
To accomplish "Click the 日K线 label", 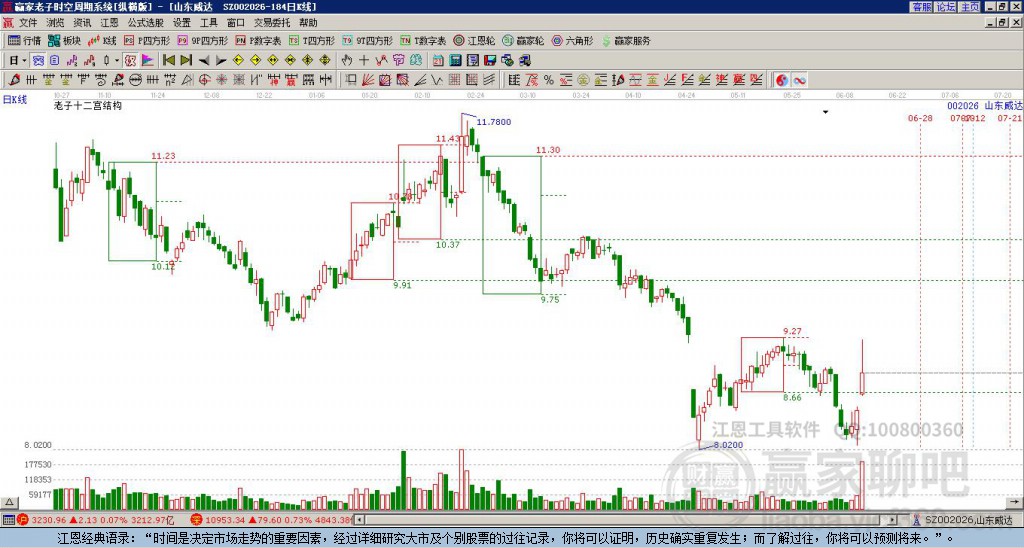I will [14, 100].
